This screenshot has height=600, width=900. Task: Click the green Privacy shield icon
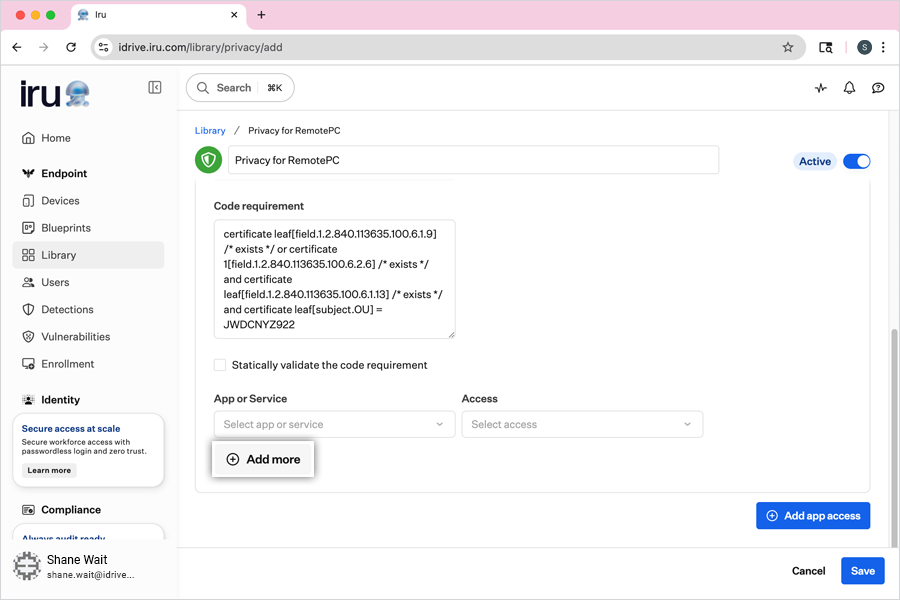tap(208, 160)
